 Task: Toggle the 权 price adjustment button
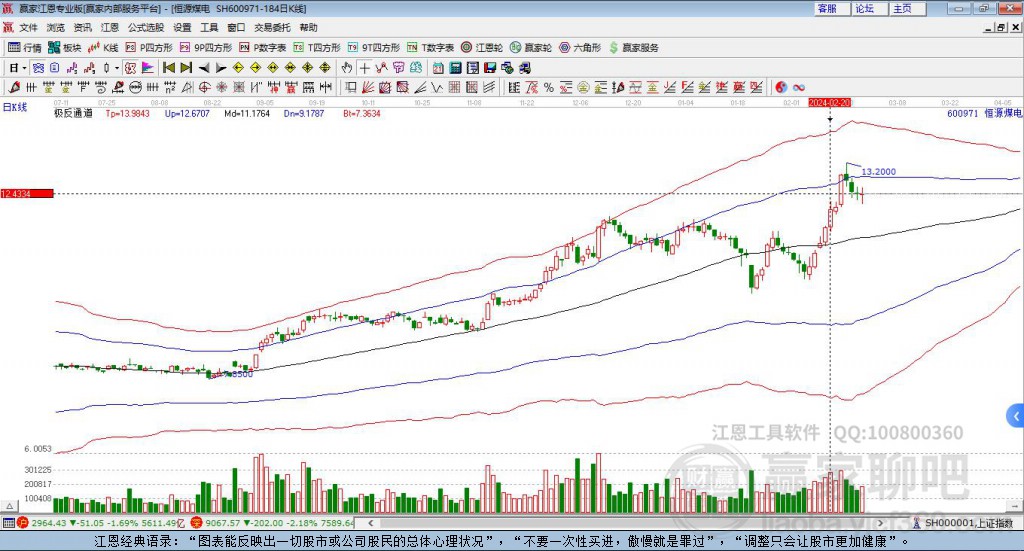[x=130, y=68]
